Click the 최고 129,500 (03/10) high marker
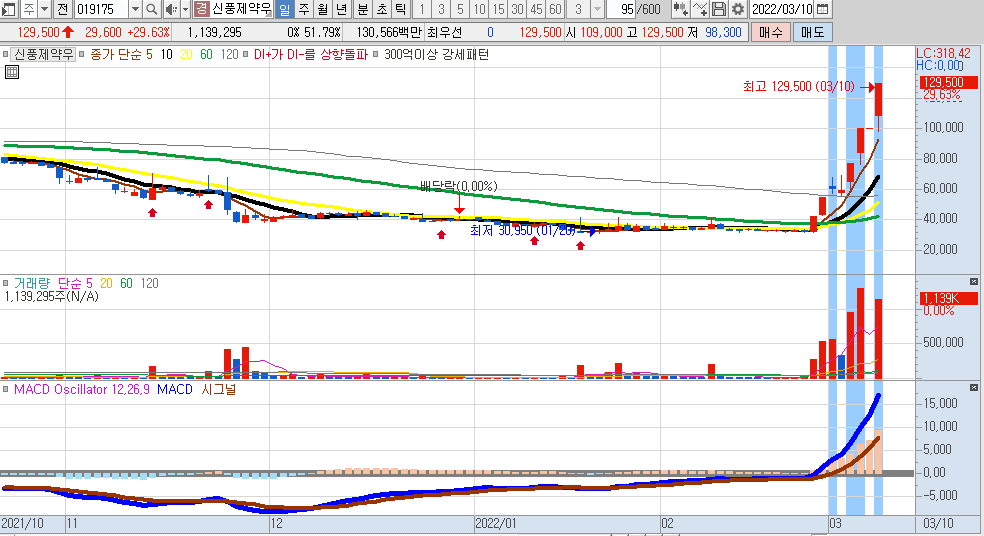 click(x=799, y=87)
